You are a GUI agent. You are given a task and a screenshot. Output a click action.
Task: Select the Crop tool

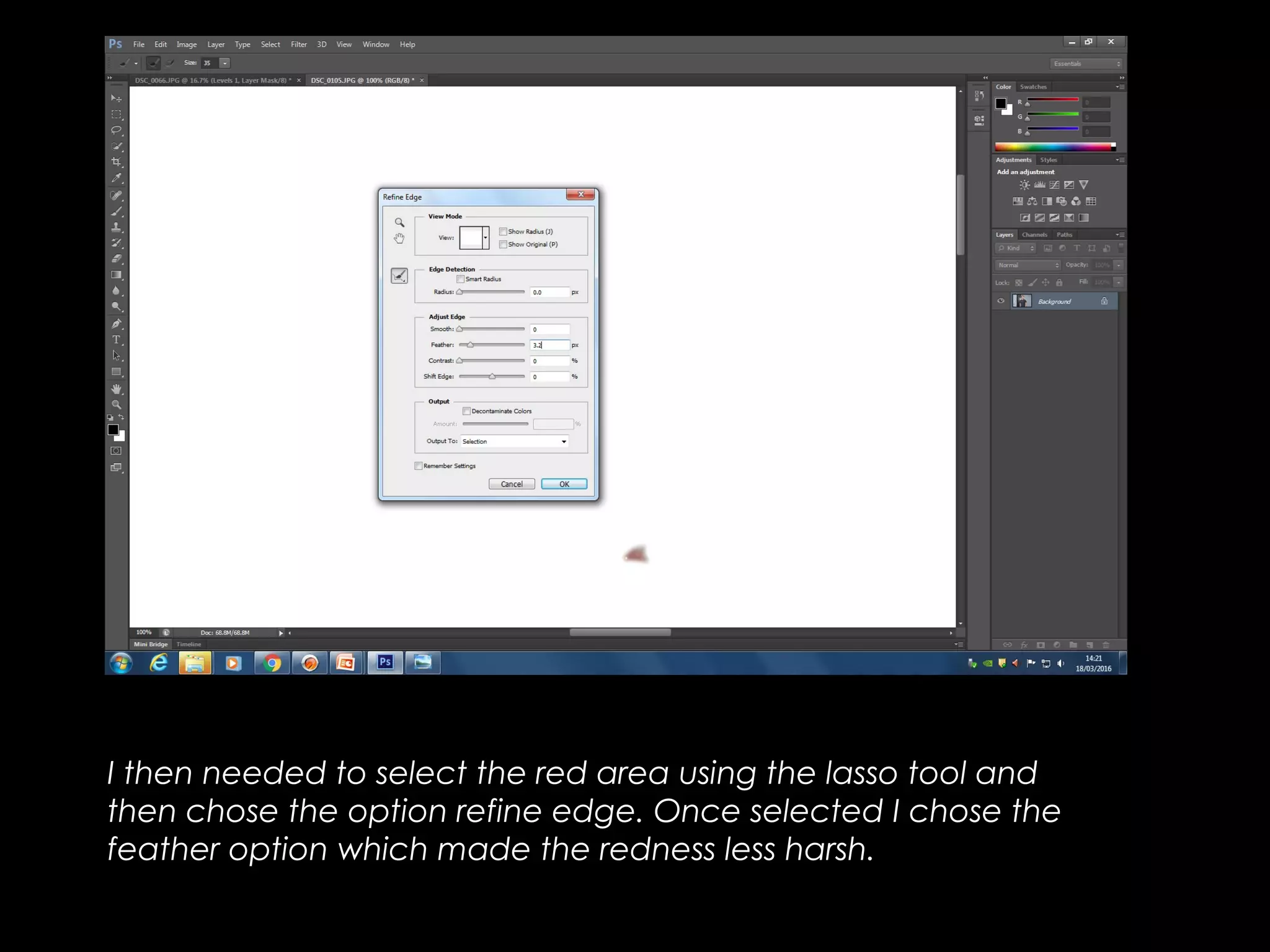pyautogui.click(x=116, y=162)
